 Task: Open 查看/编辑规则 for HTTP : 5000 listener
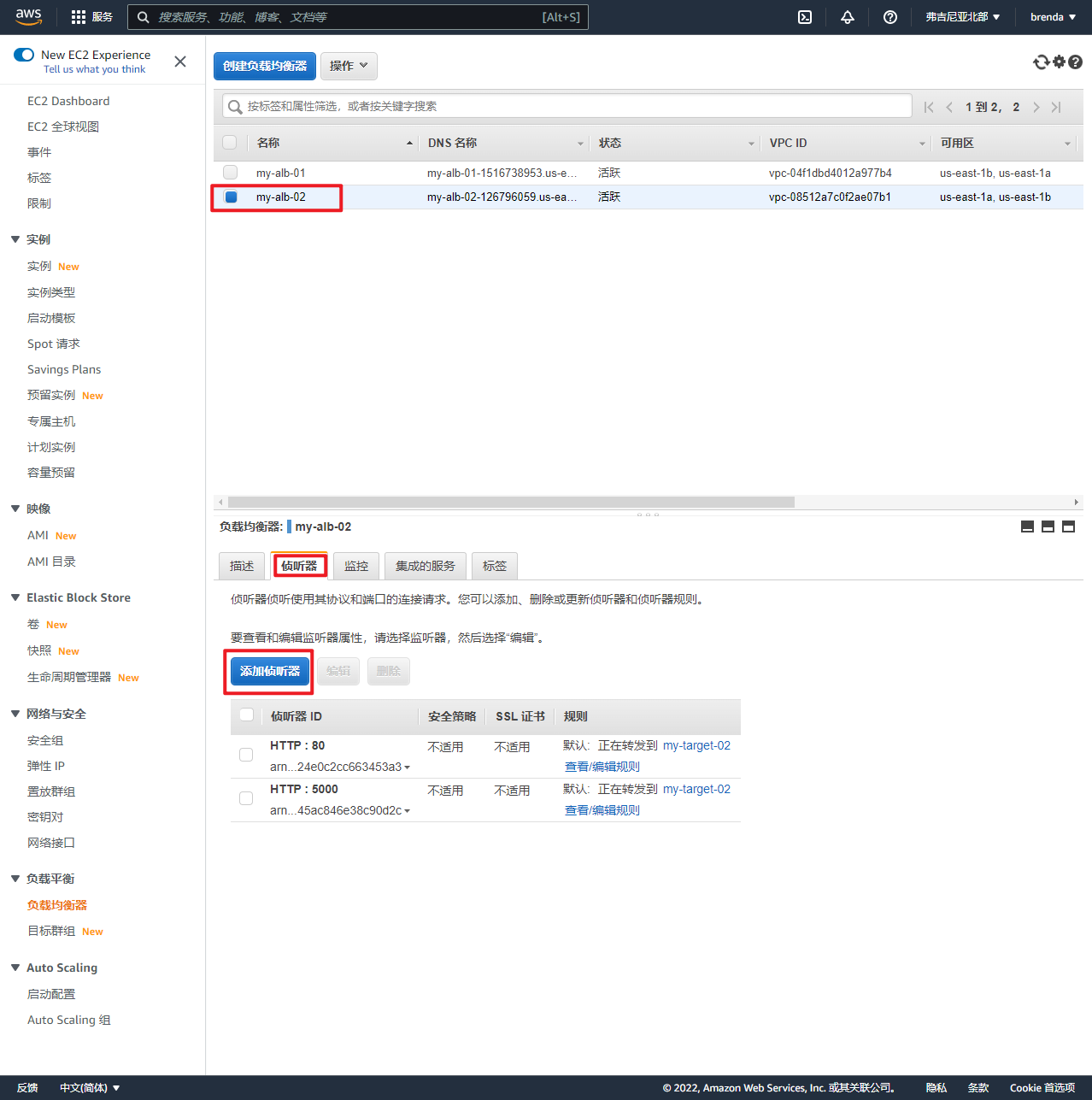602,810
